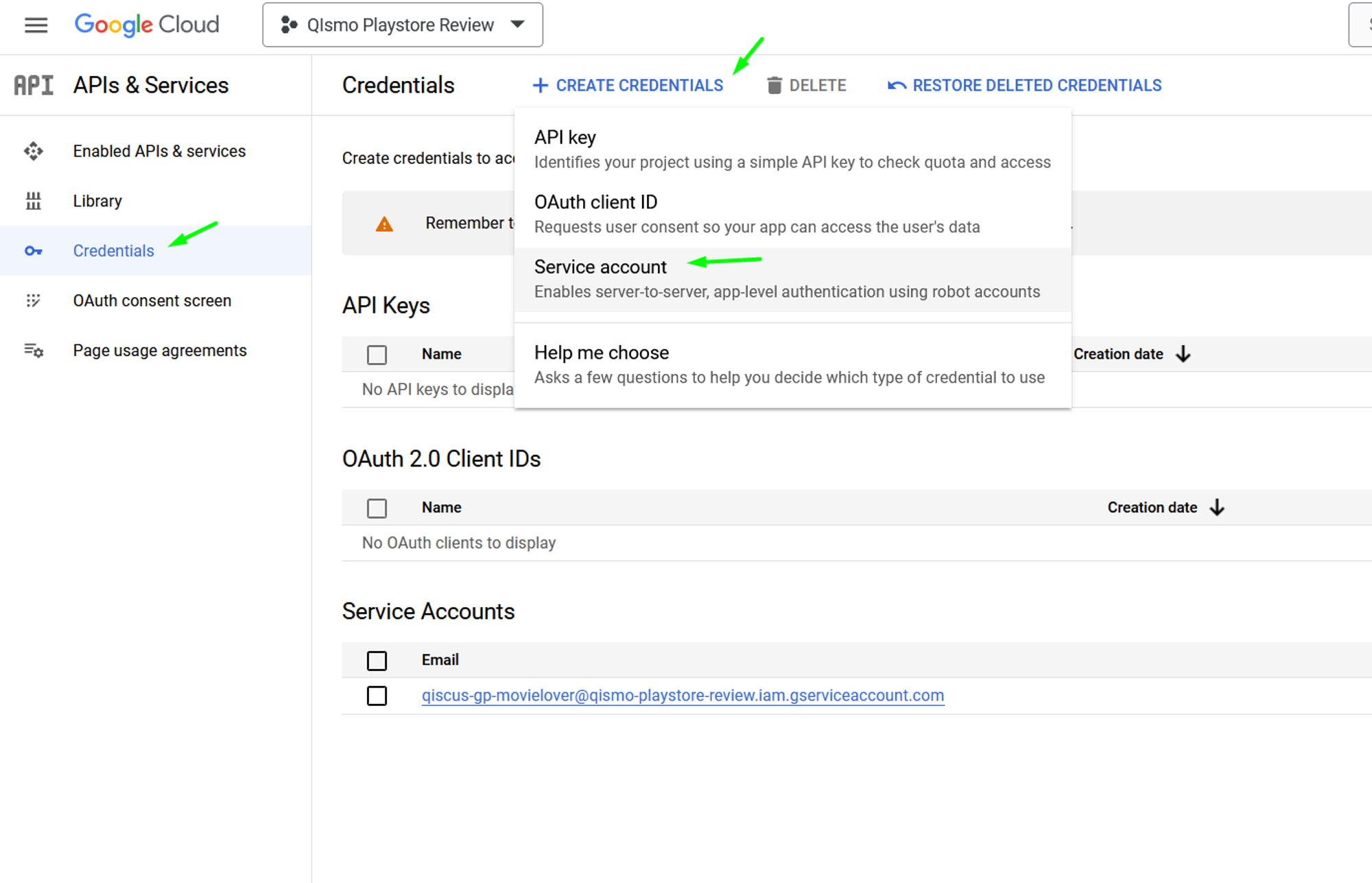This screenshot has height=883, width=1372.
Task: Click the plus icon for Create Credentials
Action: pos(541,85)
